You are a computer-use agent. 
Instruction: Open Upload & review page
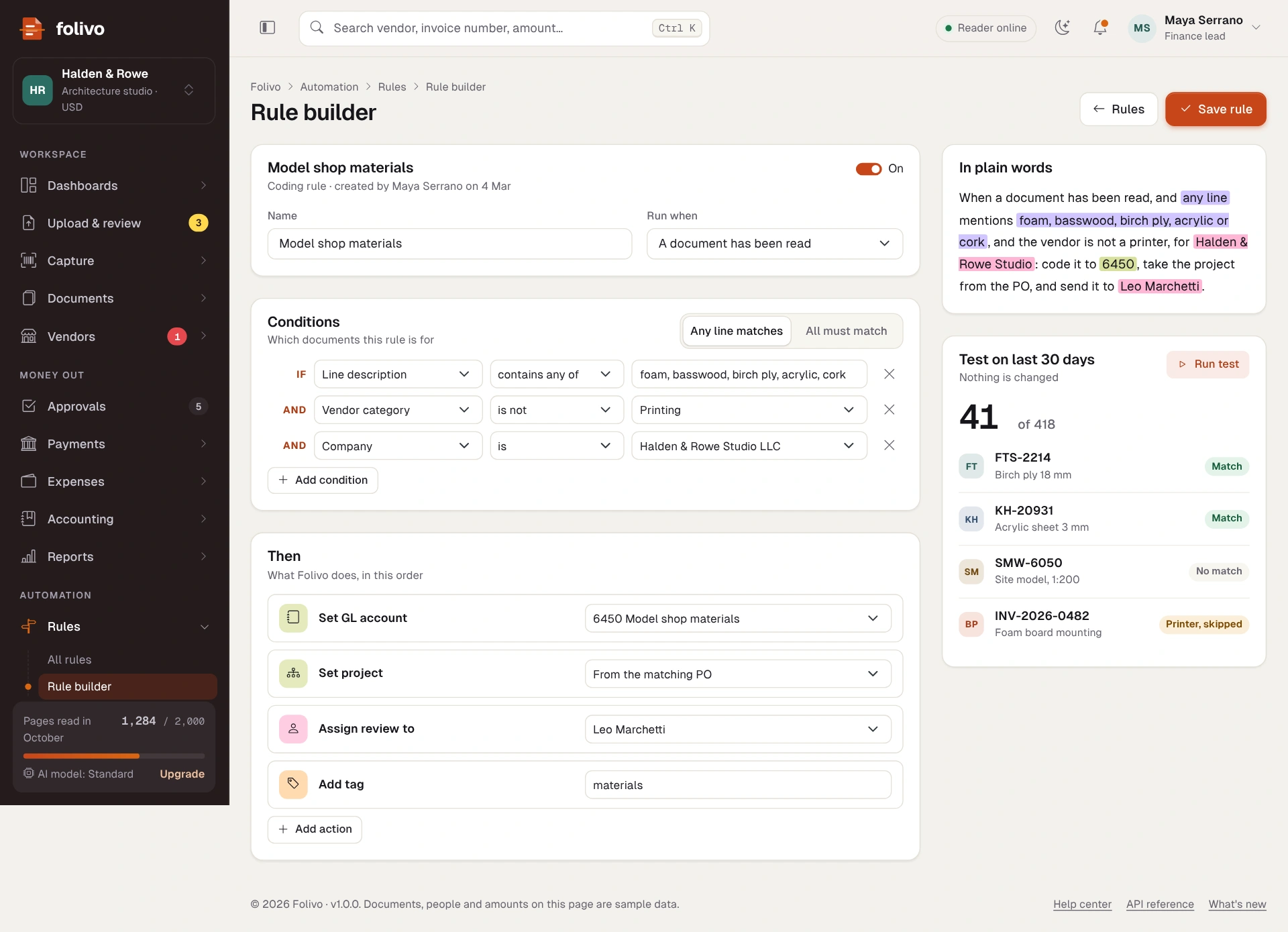(114, 223)
